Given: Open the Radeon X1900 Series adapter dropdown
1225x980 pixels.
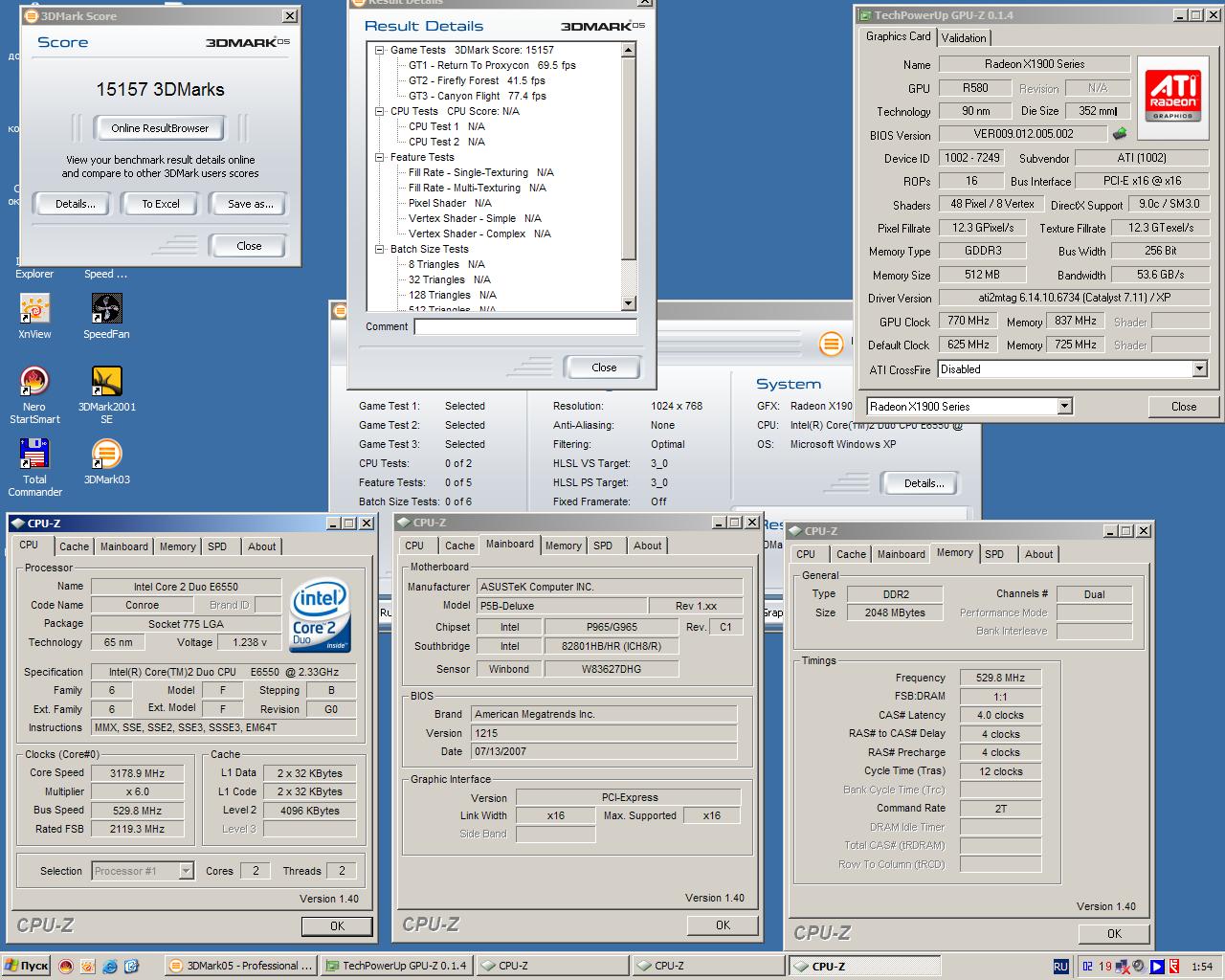Looking at the screenshot, I should tap(1064, 407).
